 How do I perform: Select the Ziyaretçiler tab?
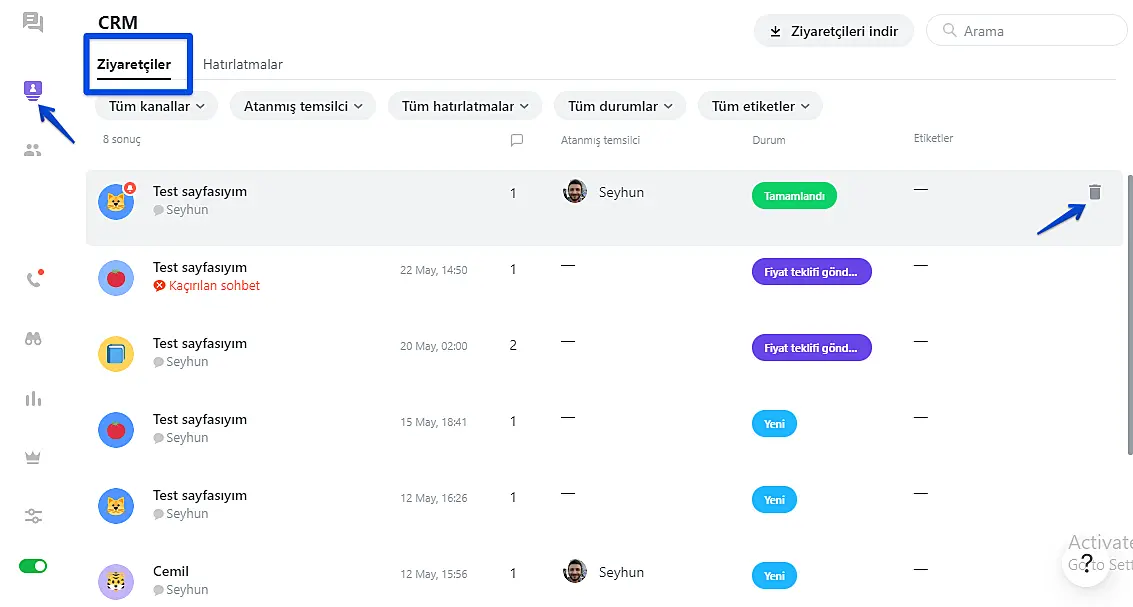(134, 64)
